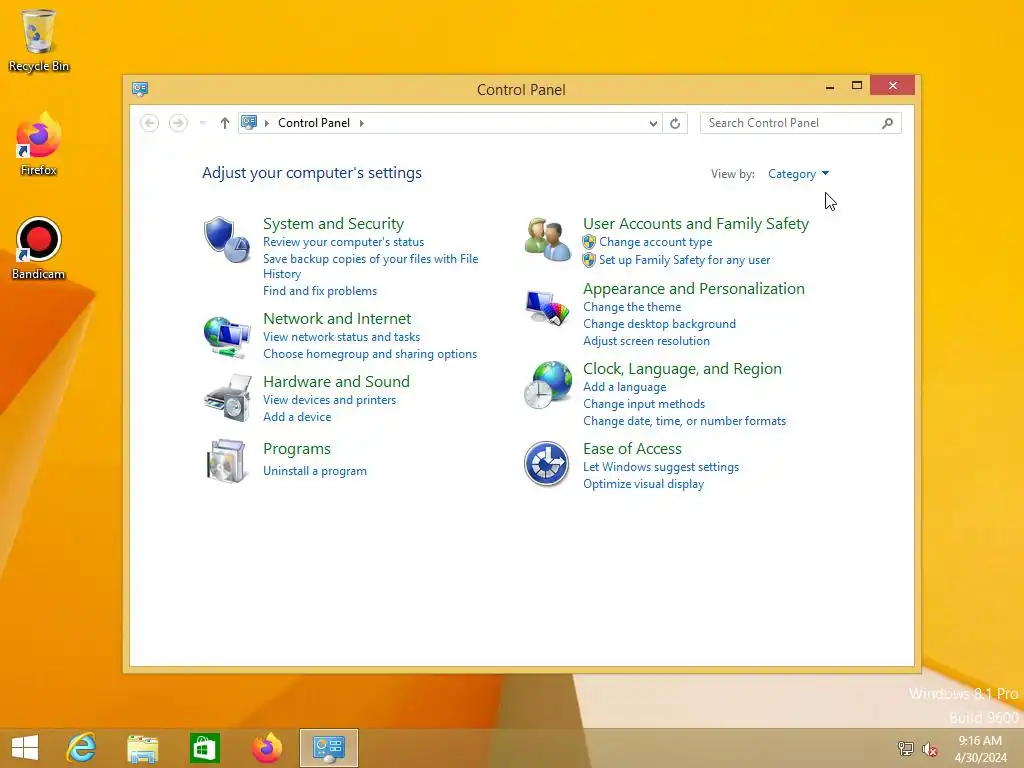Open User Accounts and Family Safety
Viewport: 1024px width, 768px height.
(x=696, y=223)
